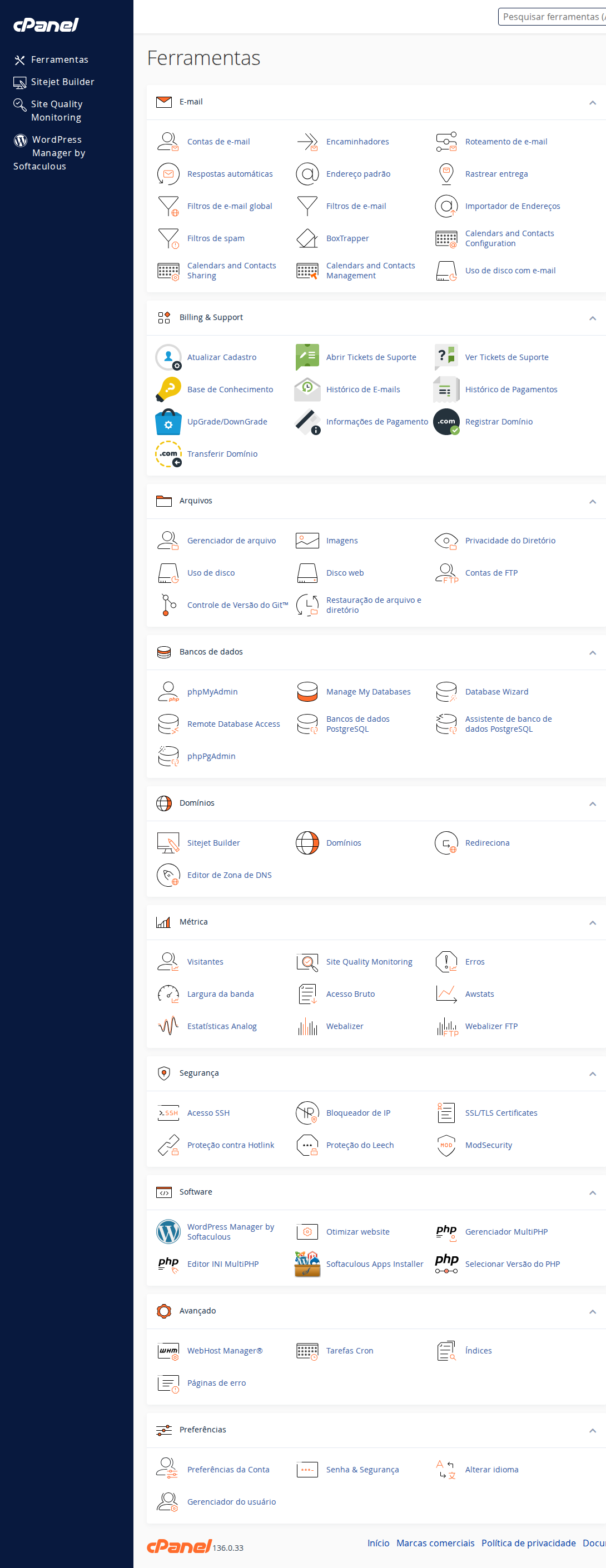This screenshot has width=606, height=1568.
Task: Open the Senha & Segurança link
Action: [362, 1470]
